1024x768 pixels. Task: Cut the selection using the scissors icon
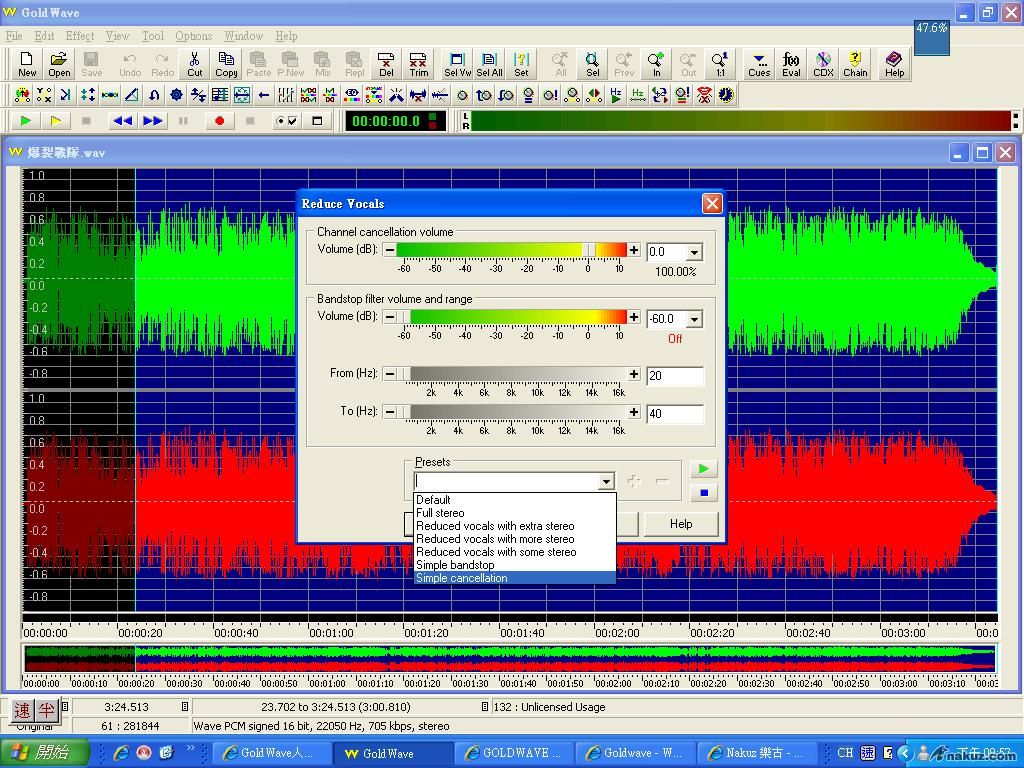click(x=195, y=64)
